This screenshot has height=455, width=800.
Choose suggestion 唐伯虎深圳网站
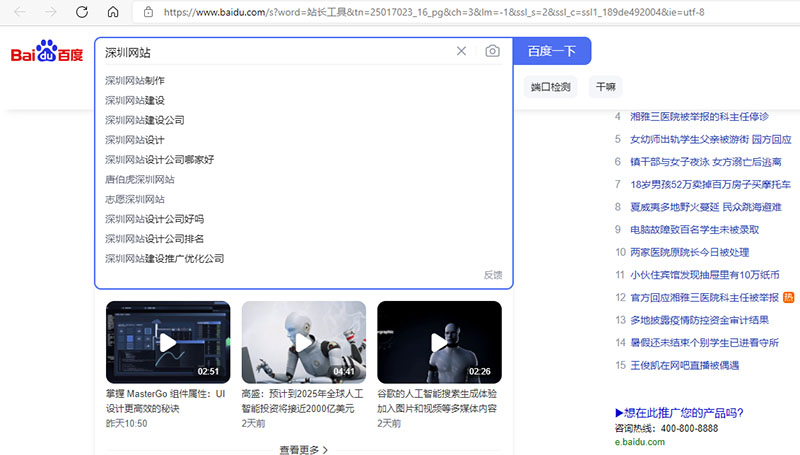(140, 179)
